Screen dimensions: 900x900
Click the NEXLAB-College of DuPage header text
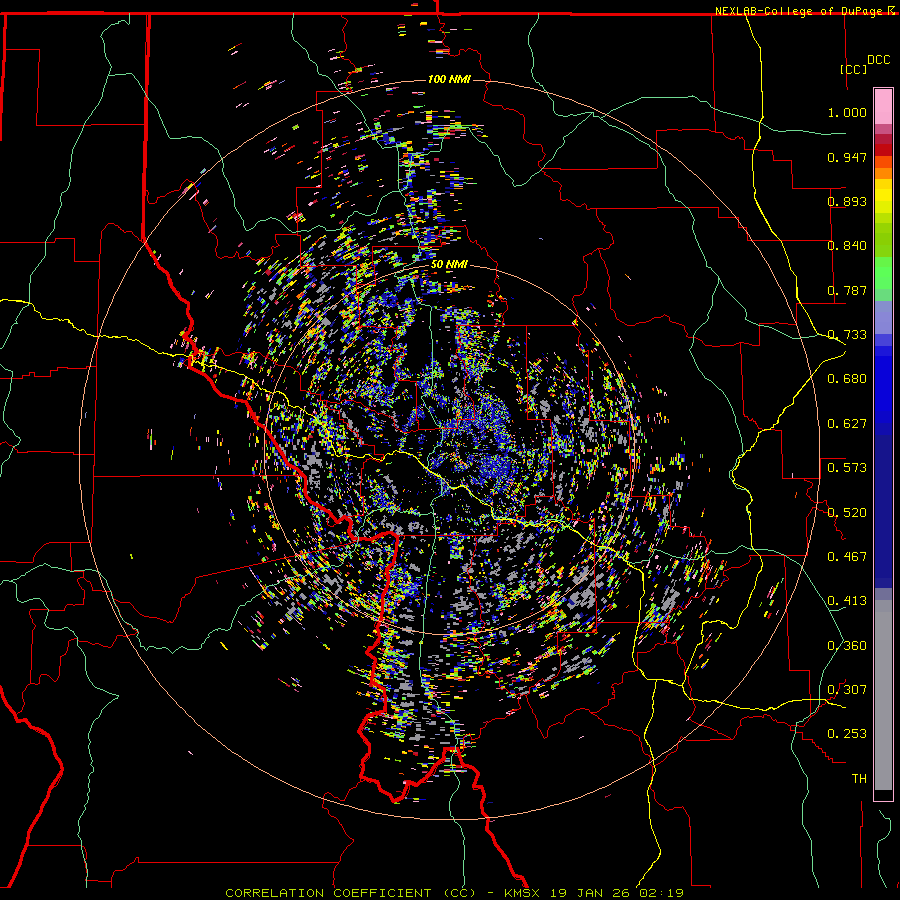[800, 11]
